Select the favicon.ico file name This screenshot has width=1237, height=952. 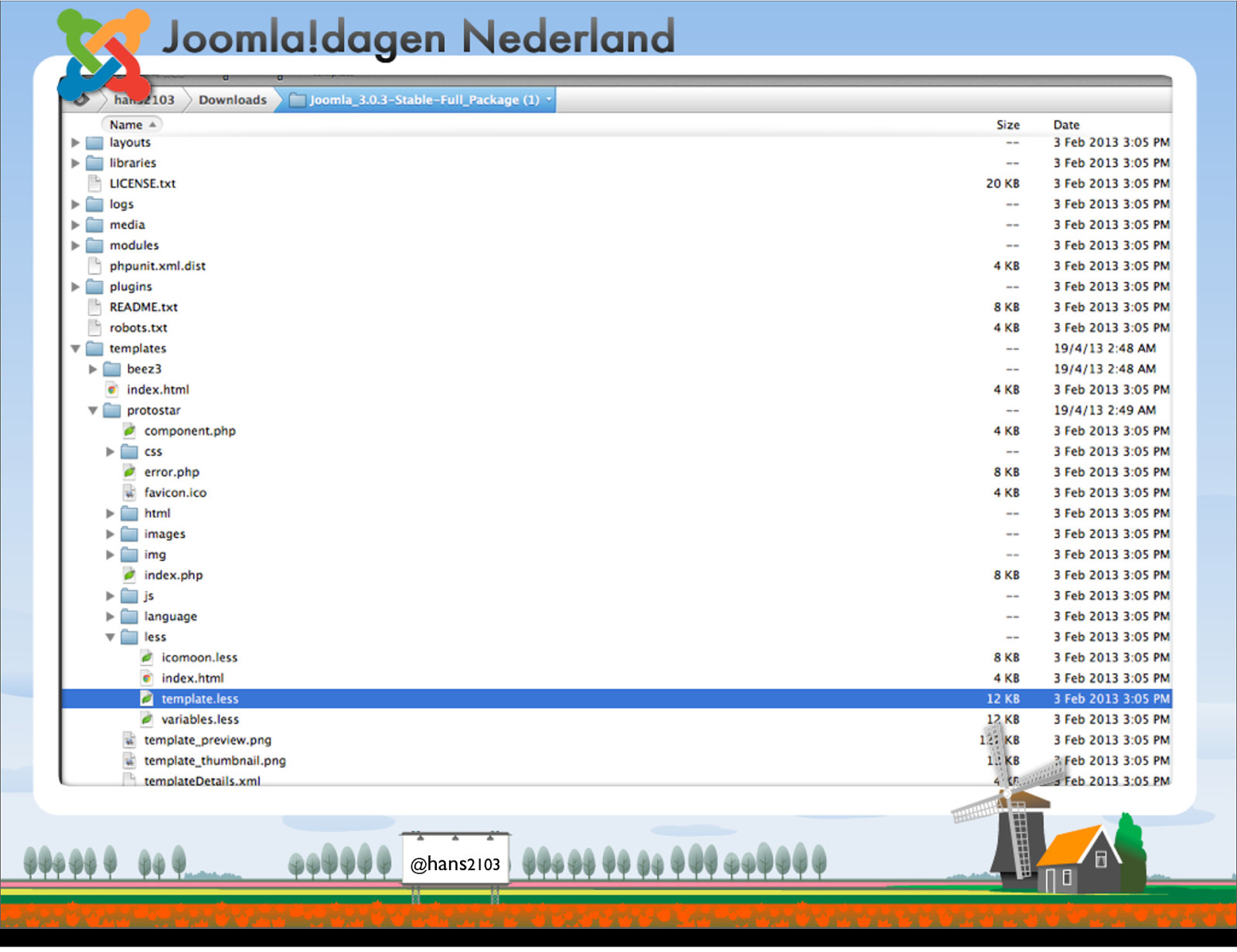[x=175, y=493]
